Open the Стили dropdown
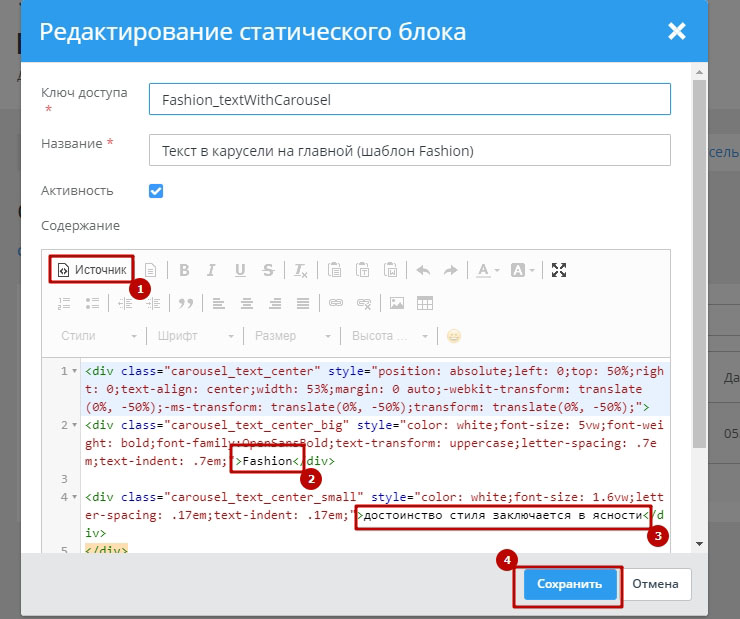The width and height of the screenshot is (740, 619). [96, 336]
